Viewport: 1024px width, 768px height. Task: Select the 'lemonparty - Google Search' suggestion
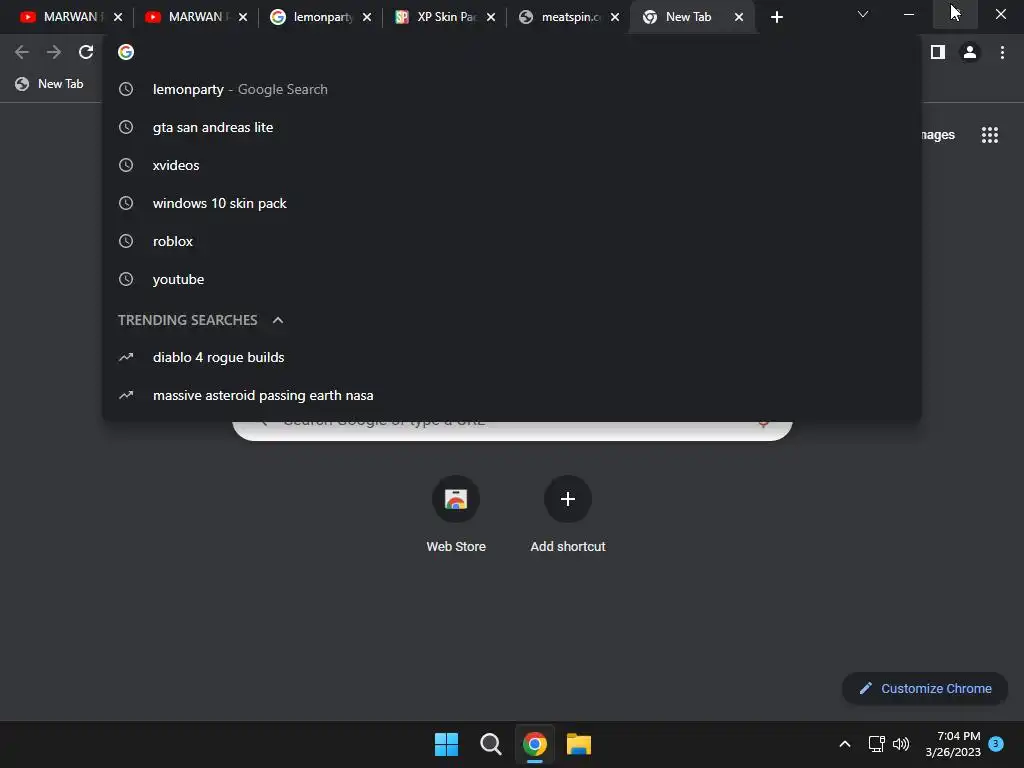pos(512,89)
